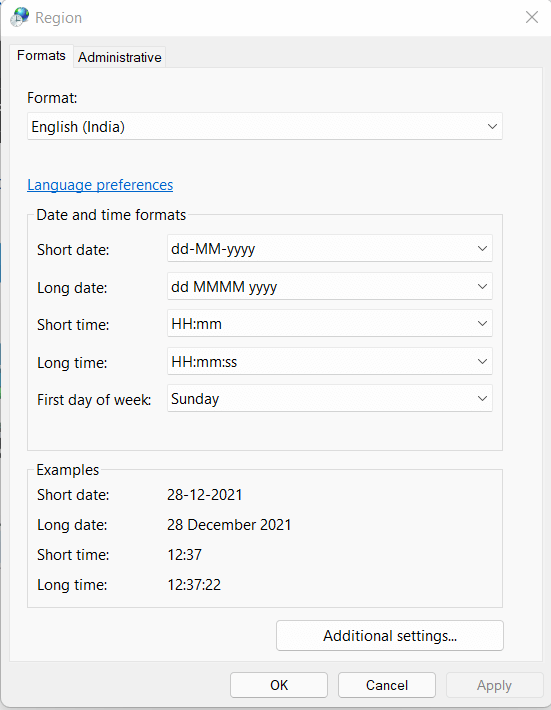Close the Region dialog window
Image resolution: width=551 pixels, height=710 pixels.
tap(532, 17)
